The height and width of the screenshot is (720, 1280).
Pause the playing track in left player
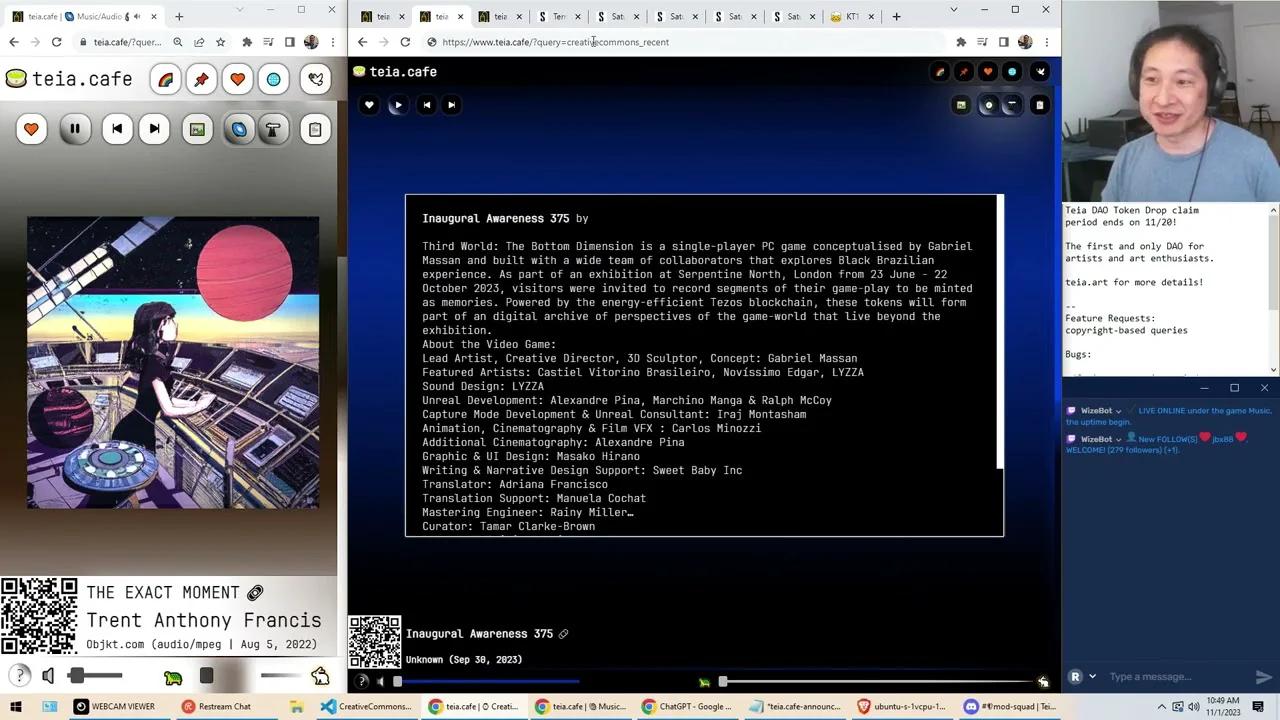tap(75, 129)
